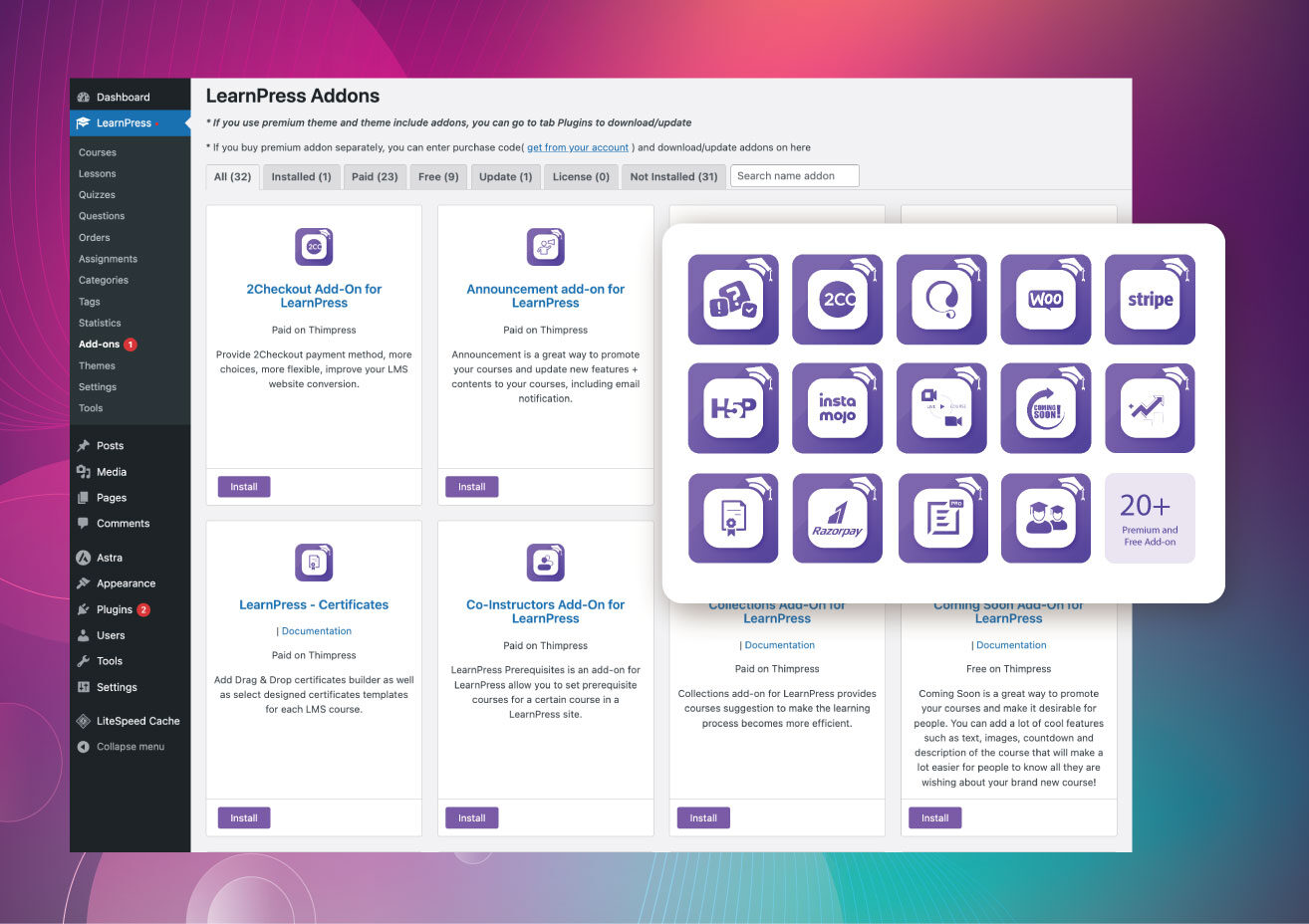The image size is (1309, 924).
Task: Open the certificate add-on icon
Action: 733,518
